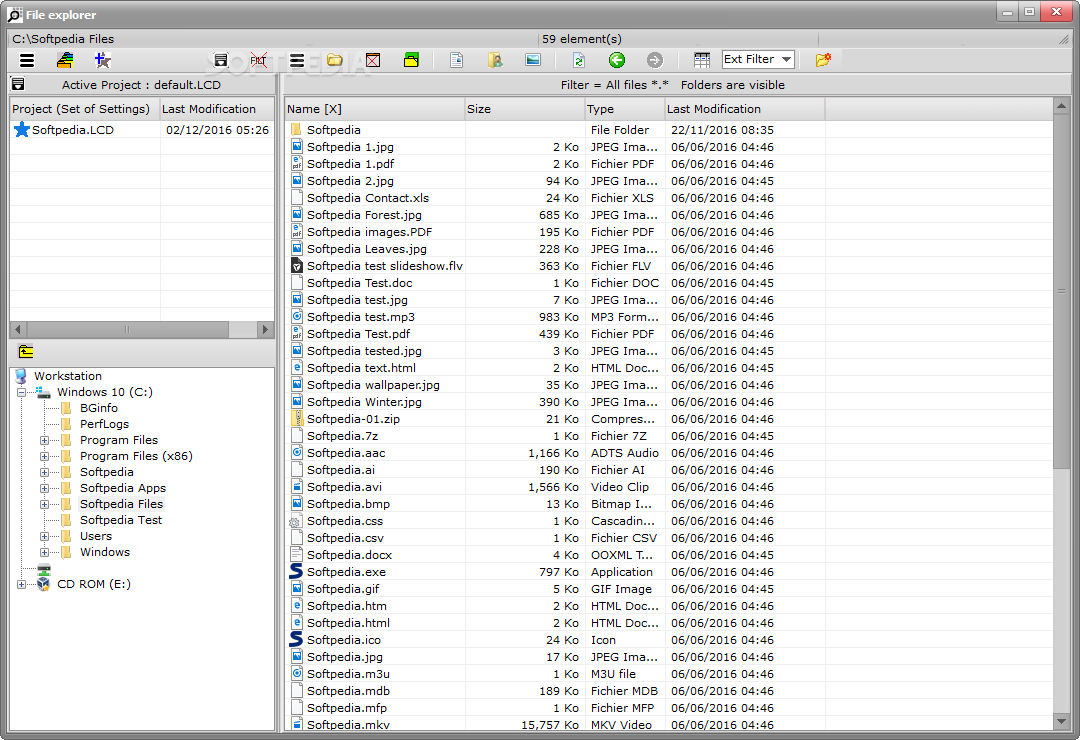
Task: Select the PerfLogs folder in tree
Action: click(x=104, y=424)
